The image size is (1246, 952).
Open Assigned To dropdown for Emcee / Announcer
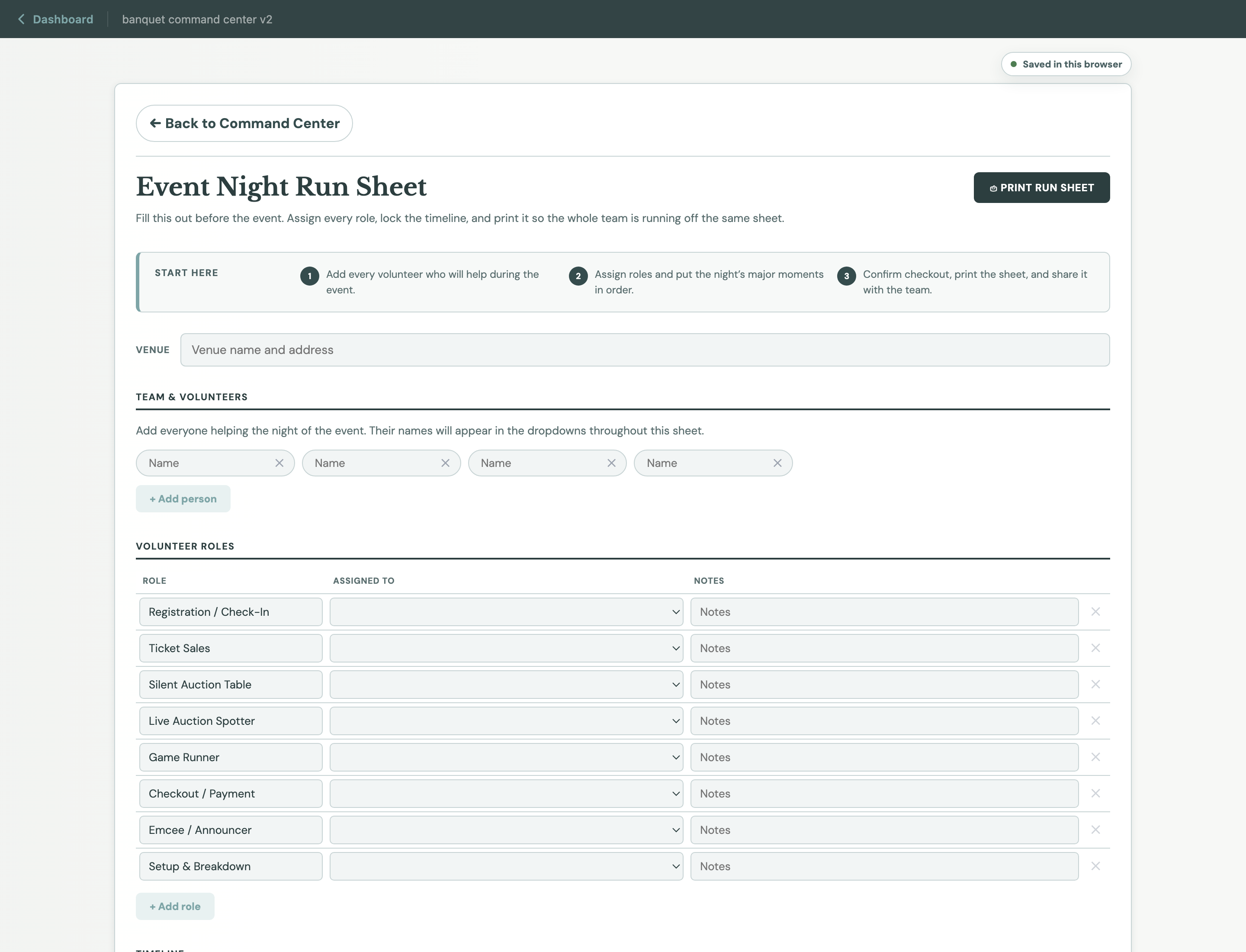506,830
